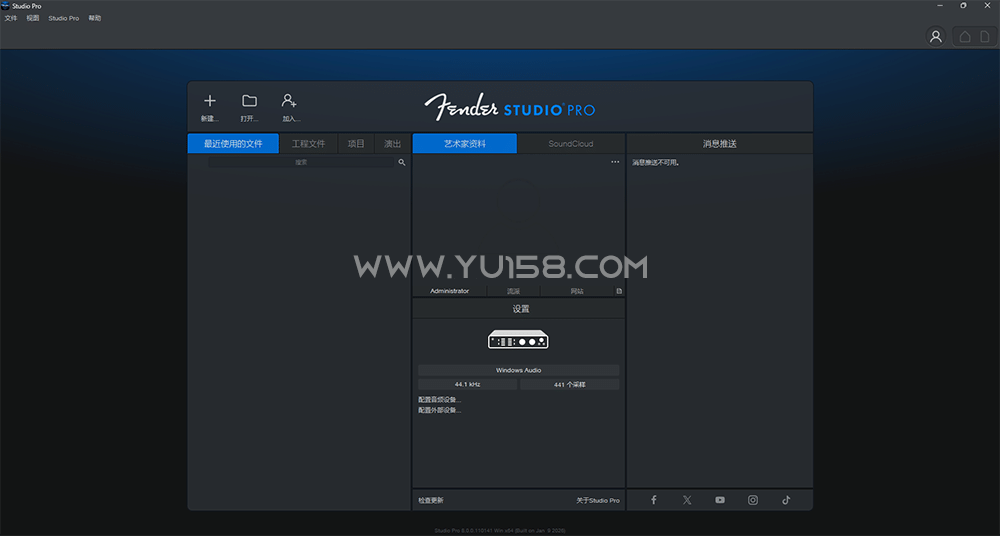Click the Studio Pro app icon in title bar
This screenshot has width=1000, height=536.
[5, 6]
